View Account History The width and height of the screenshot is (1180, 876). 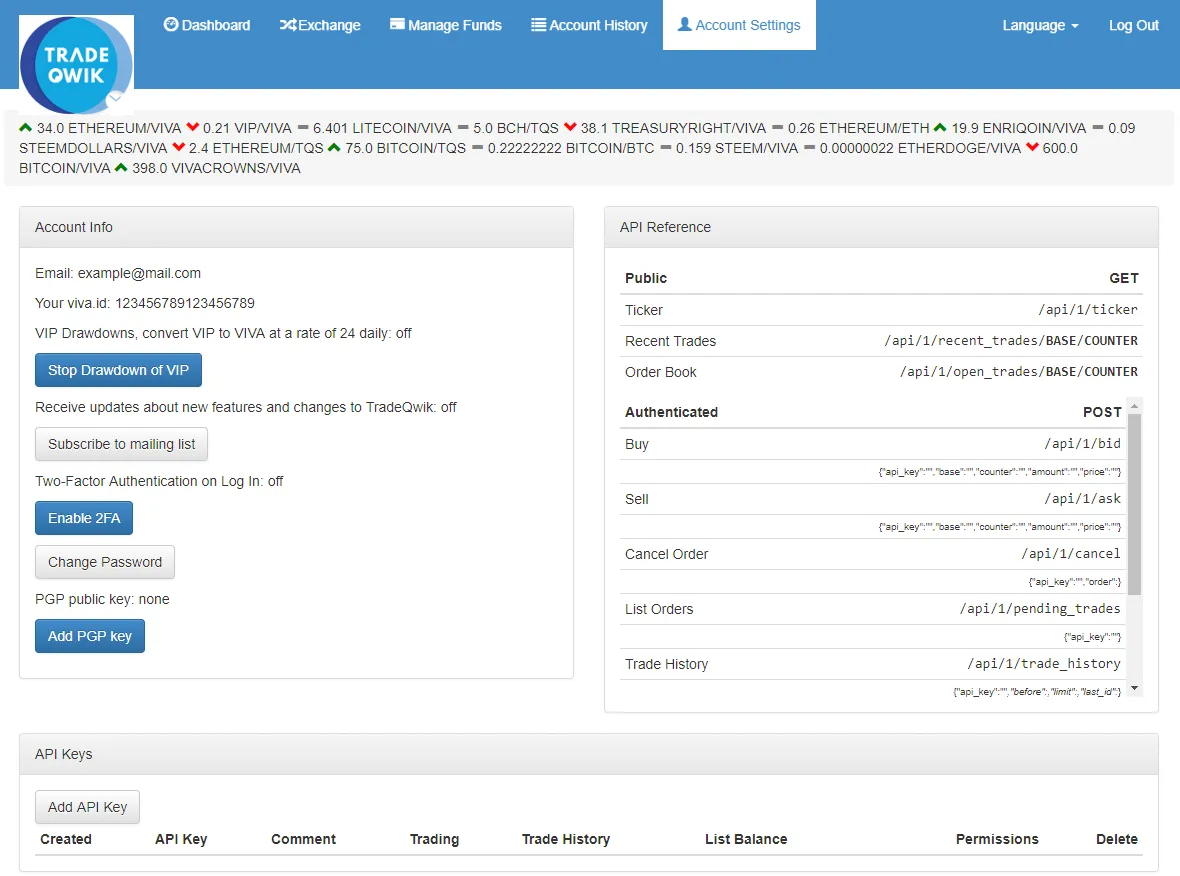click(x=589, y=25)
